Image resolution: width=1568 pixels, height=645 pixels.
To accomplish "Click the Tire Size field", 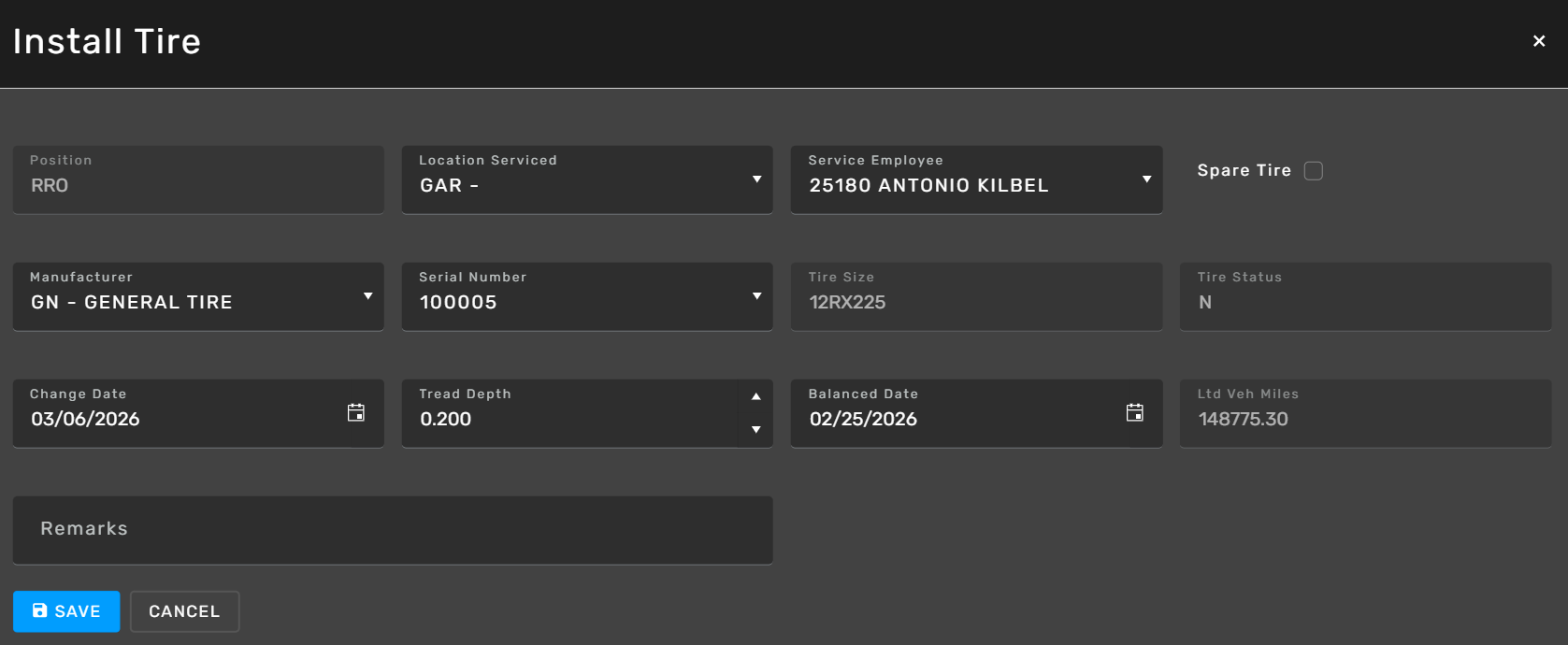I will pyautogui.click(x=976, y=302).
